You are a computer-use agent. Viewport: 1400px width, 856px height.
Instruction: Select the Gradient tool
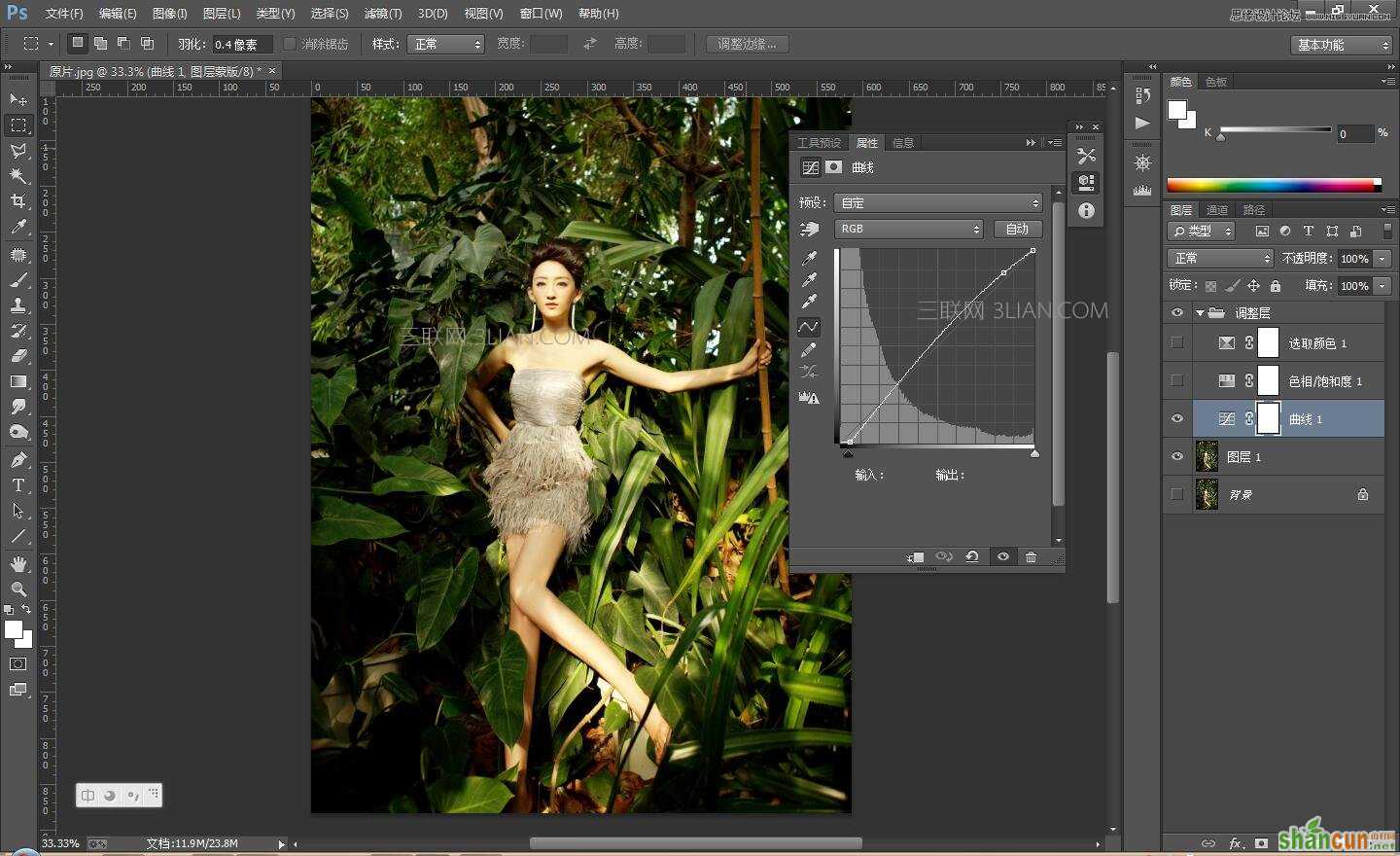coord(18,381)
